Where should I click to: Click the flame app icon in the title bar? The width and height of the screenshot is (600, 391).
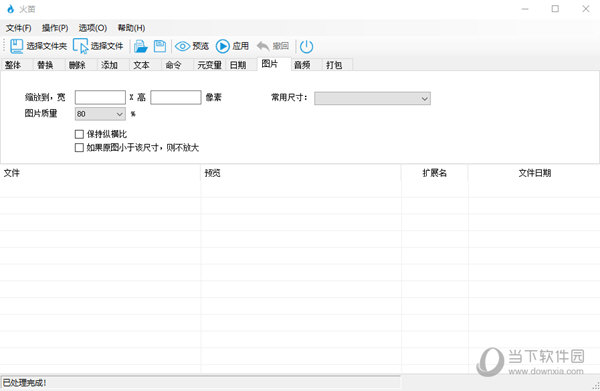pyautogui.click(x=10, y=9)
